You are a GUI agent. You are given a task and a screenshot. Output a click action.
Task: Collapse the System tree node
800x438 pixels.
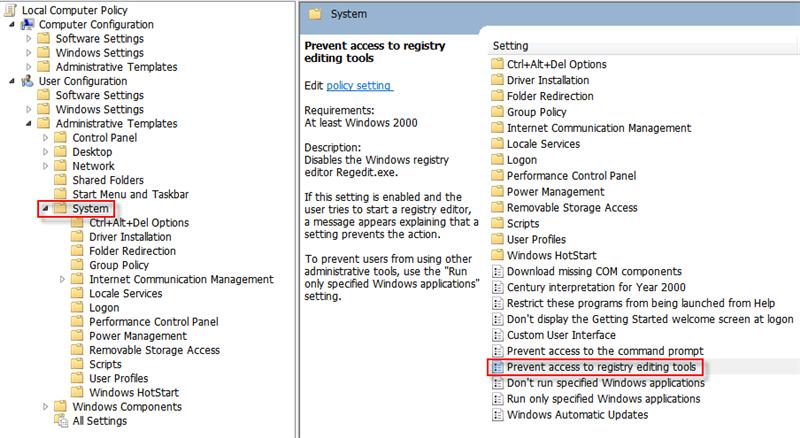pos(45,208)
